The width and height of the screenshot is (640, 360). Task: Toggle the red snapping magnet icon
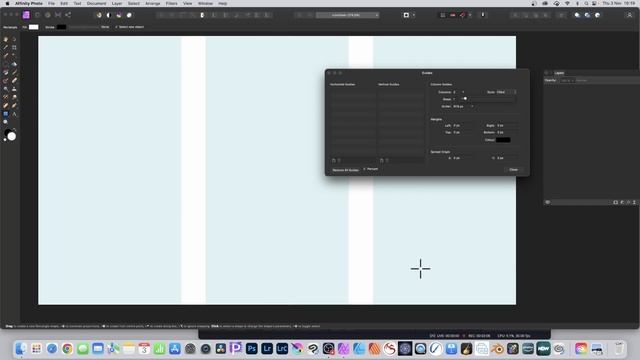click(462, 15)
